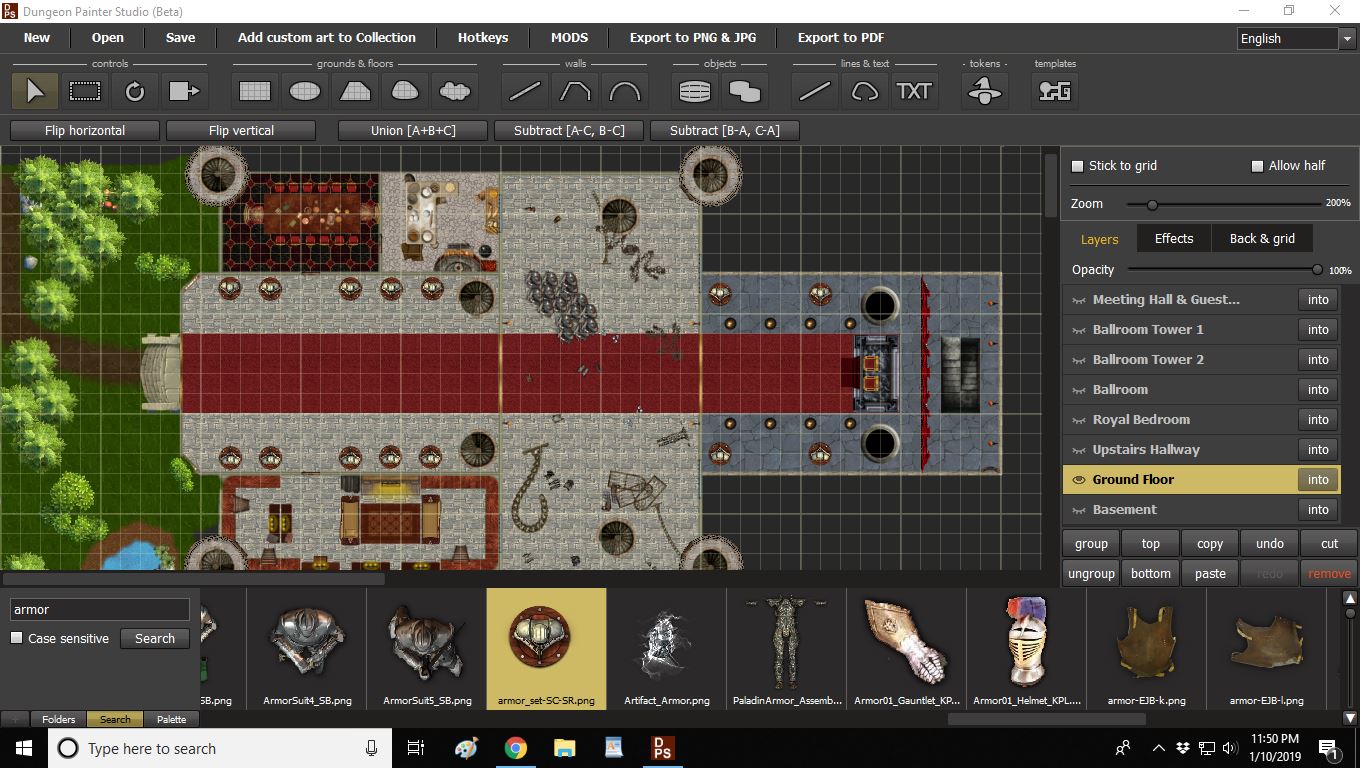This screenshot has height=768, width=1360.
Task: Select the arrow pointer control tool
Action: [x=35, y=91]
